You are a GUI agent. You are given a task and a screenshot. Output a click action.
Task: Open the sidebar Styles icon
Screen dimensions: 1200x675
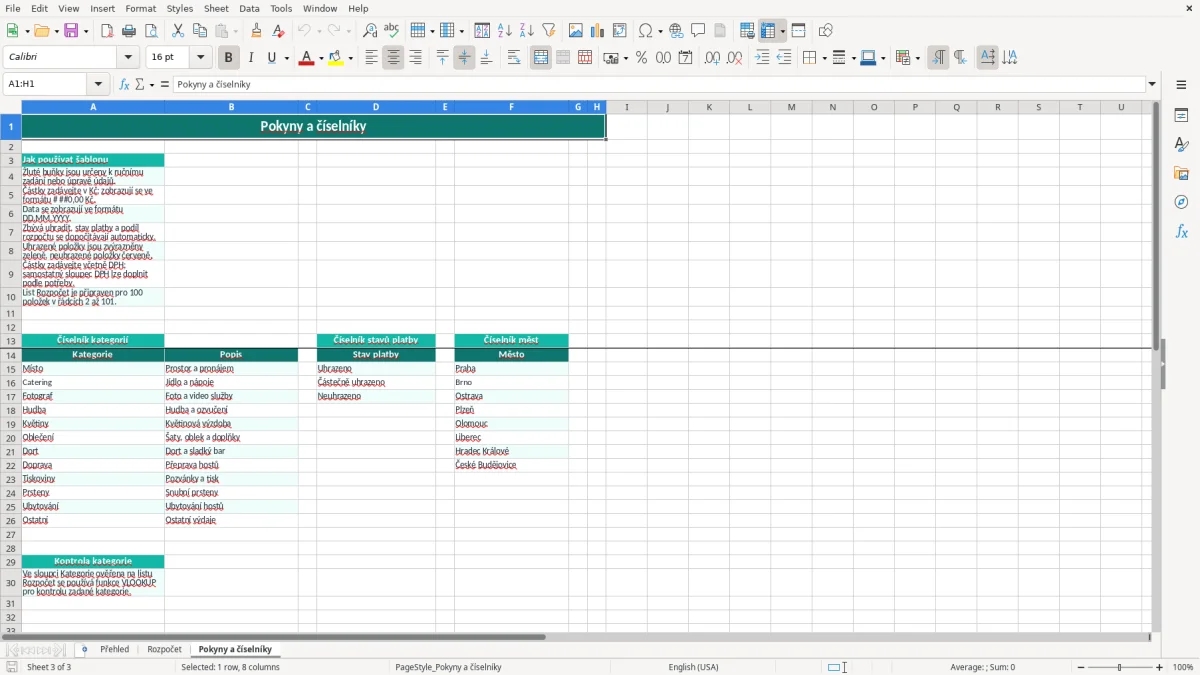(1181, 144)
